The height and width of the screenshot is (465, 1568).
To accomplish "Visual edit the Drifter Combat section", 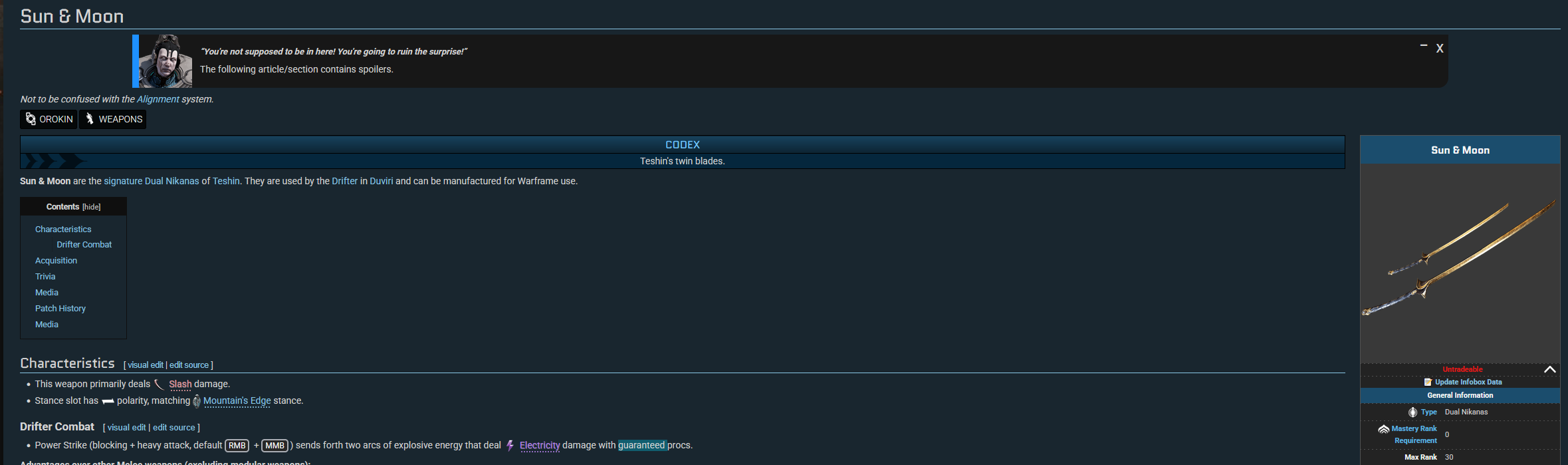I will 127,428.
